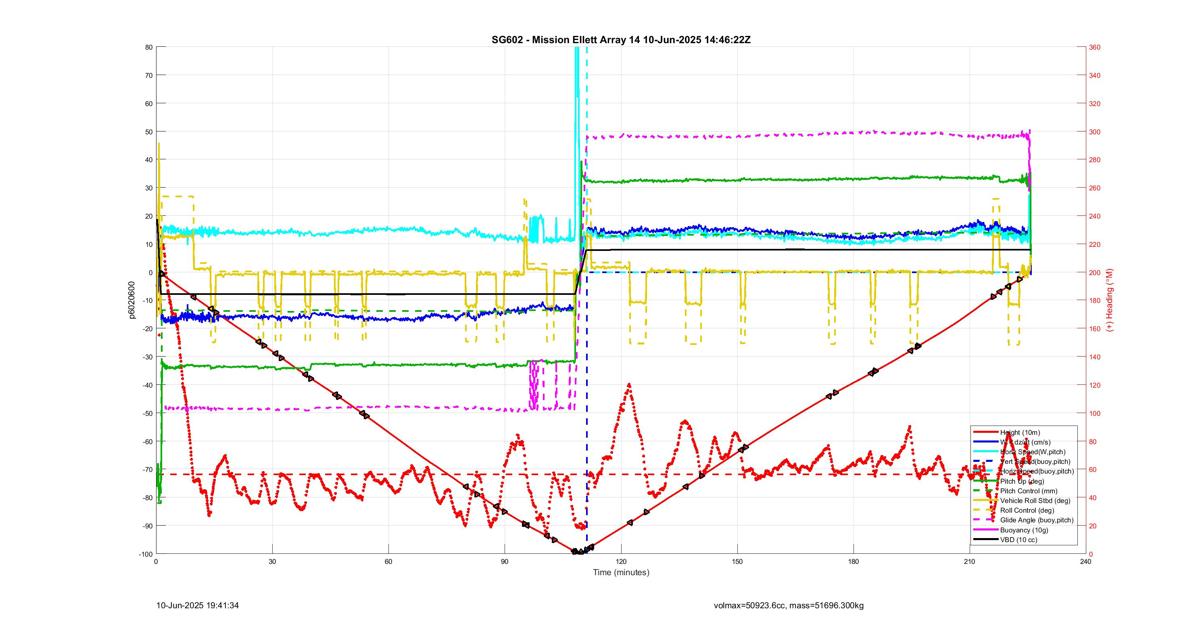Click the '300' tick on the heading axis

coord(1095,132)
